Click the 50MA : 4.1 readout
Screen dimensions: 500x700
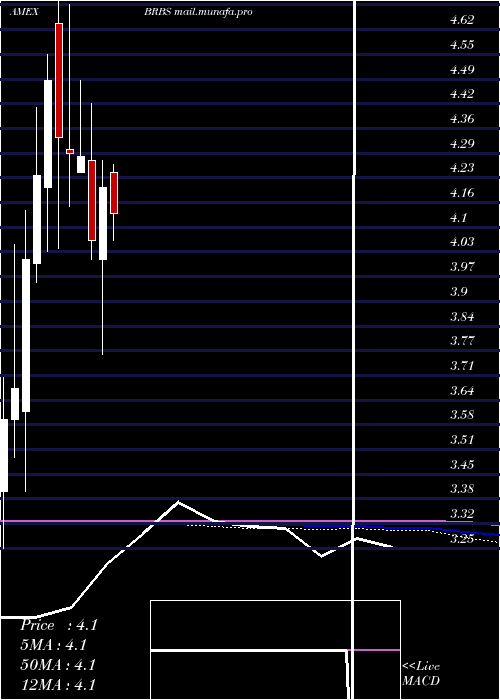58,665
